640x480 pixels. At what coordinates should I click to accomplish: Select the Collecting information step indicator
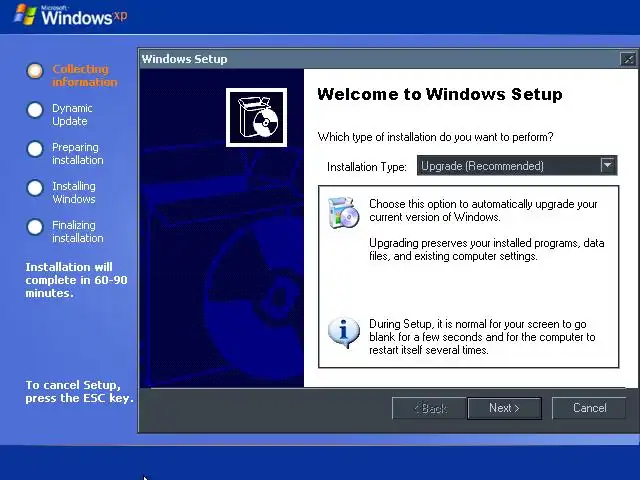[35, 71]
